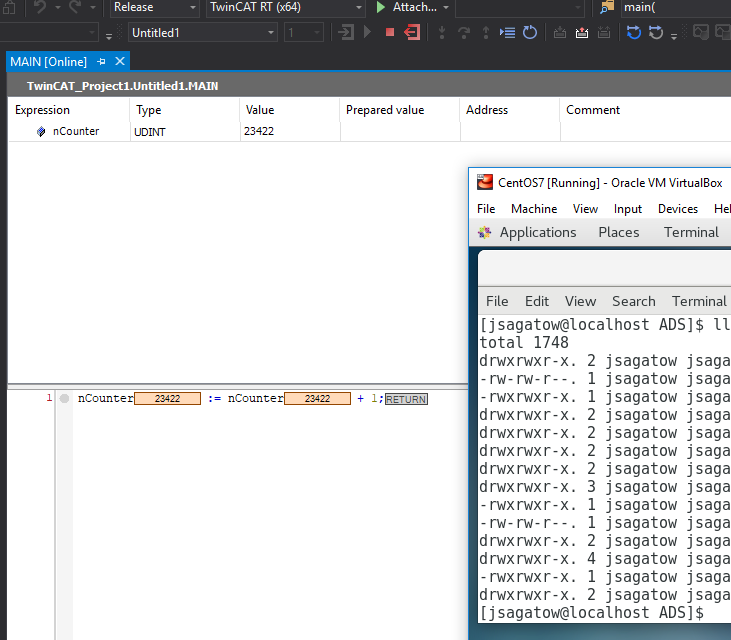The image size is (731, 640).
Task: Click the Step Out icon
Action: tap(486, 33)
